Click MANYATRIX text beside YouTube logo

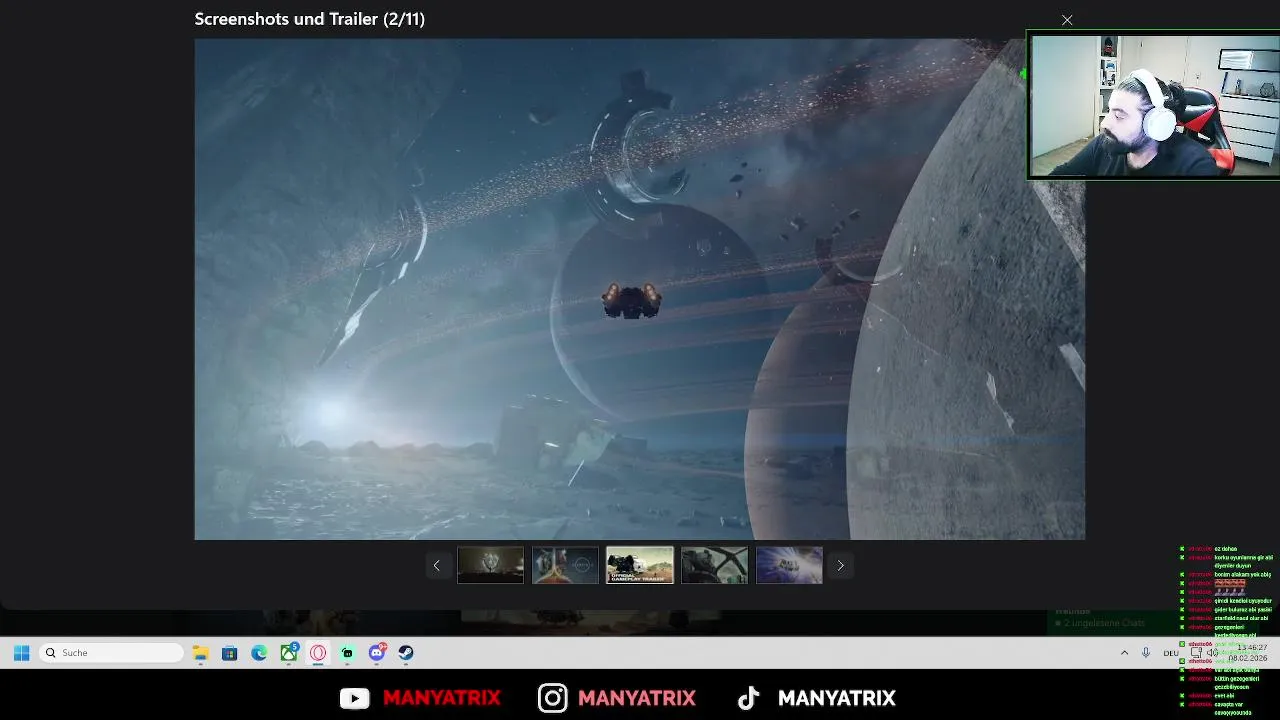(x=442, y=698)
